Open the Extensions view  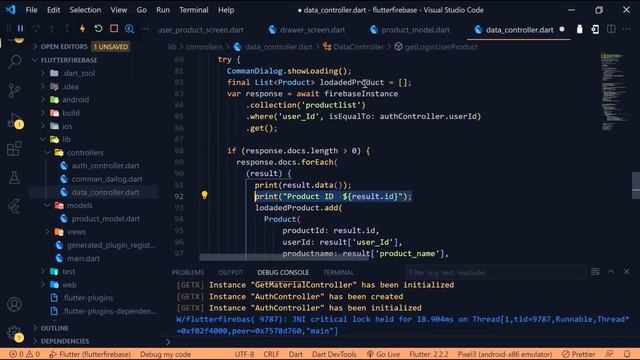coord(15,149)
